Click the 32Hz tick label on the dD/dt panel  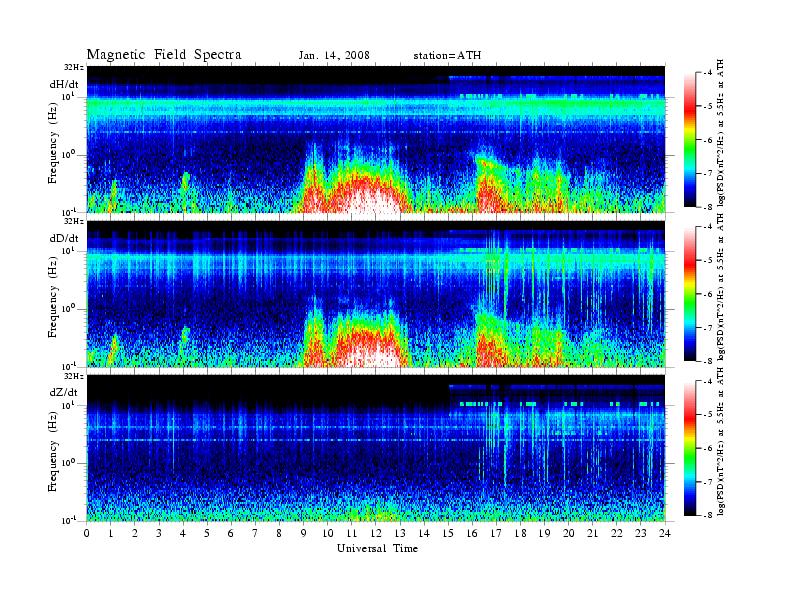coord(74,221)
